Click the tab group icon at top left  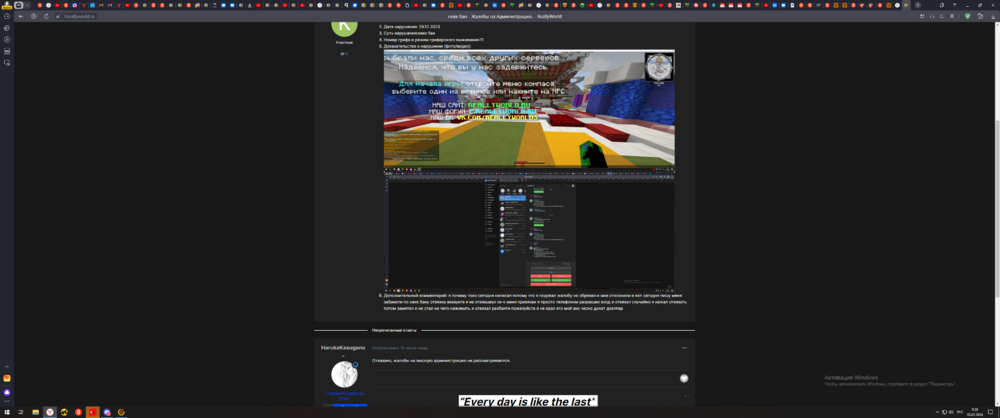(18, 4)
